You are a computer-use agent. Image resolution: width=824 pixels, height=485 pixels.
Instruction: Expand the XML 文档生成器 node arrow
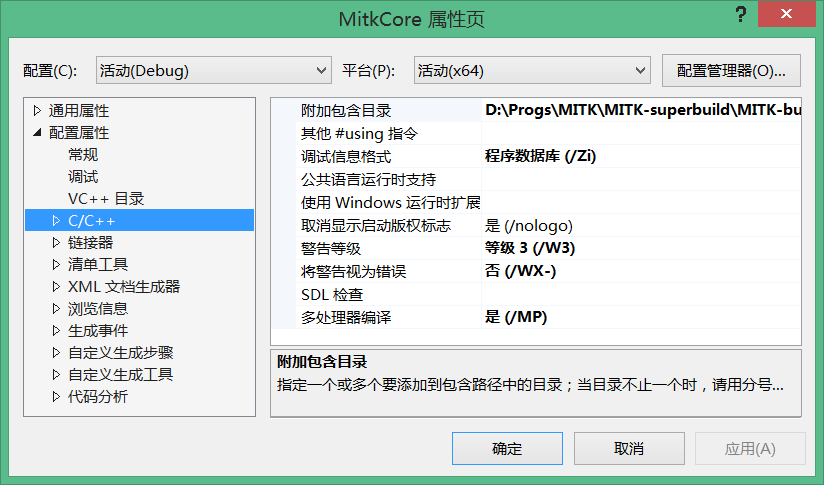point(56,287)
